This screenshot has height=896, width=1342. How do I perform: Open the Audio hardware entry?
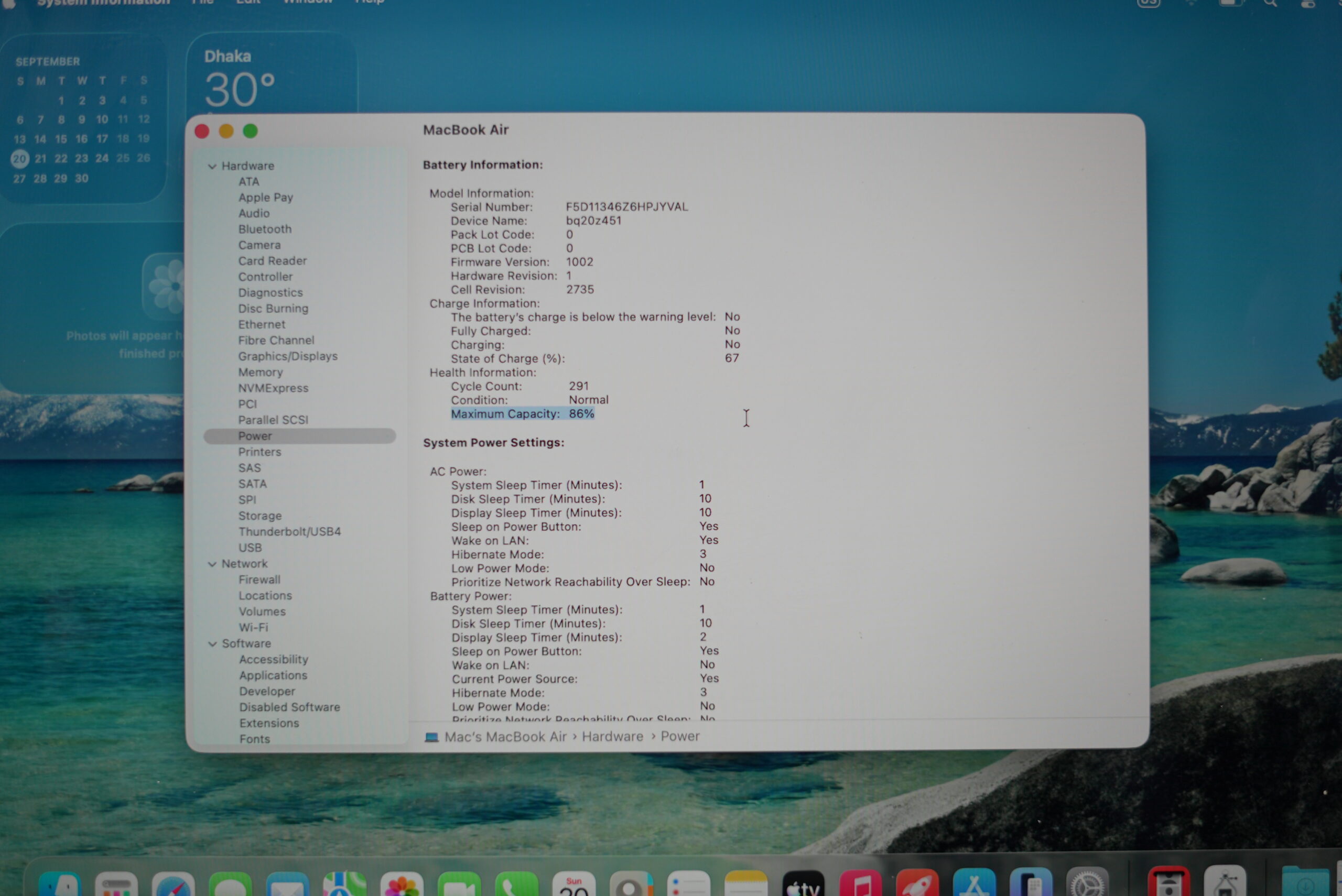[254, 213]
